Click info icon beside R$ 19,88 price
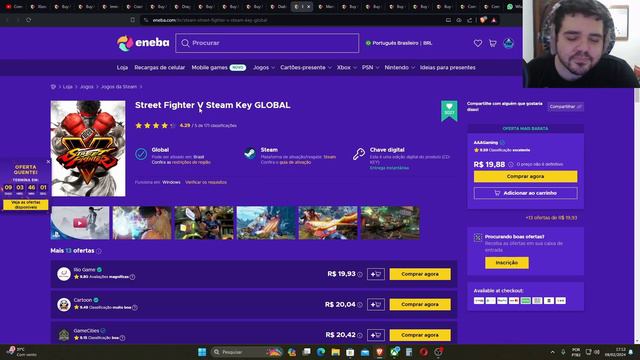Image resolution: width=640 pixels, height=360 pixels. coord(511,164)
